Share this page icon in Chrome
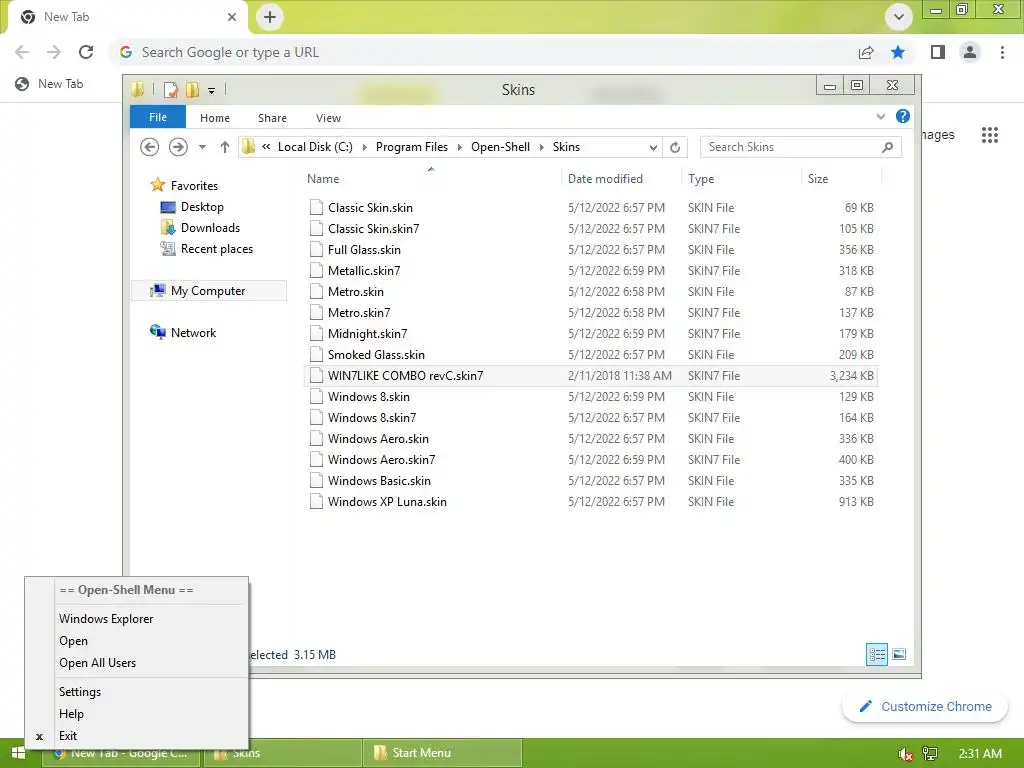Viewport: 1024px width, 768px height. [866, 52]
